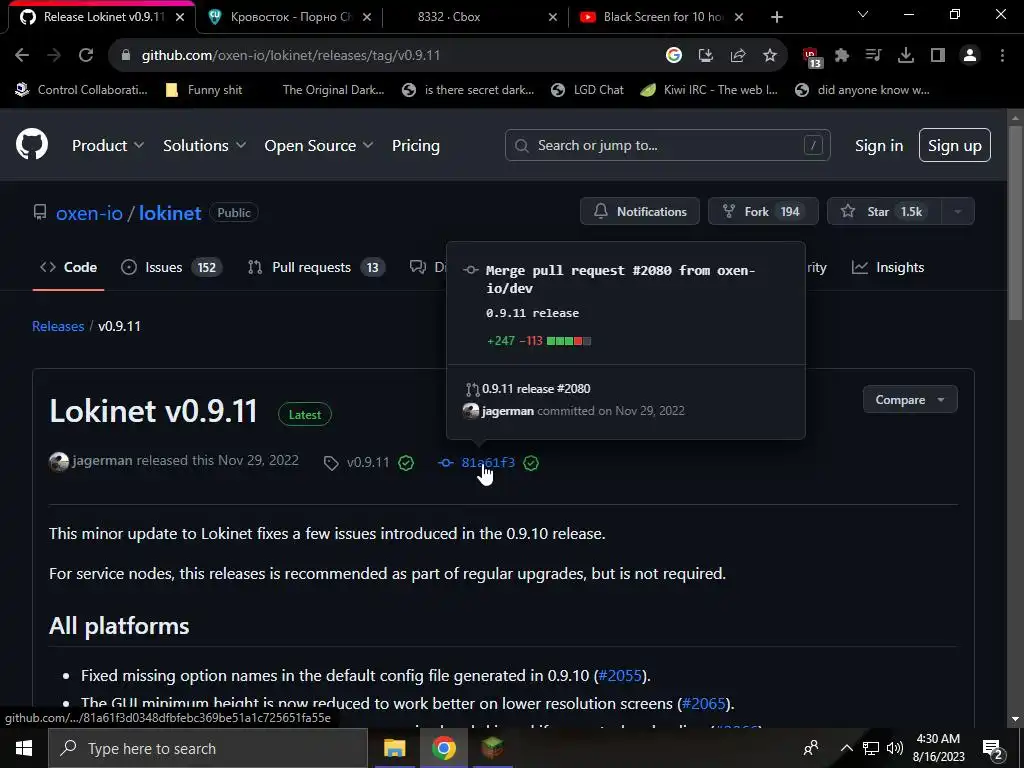This screenshot has width=1024, height=768.
Task: Open Chrome three-dot menu
Action: pos(1002,56)
